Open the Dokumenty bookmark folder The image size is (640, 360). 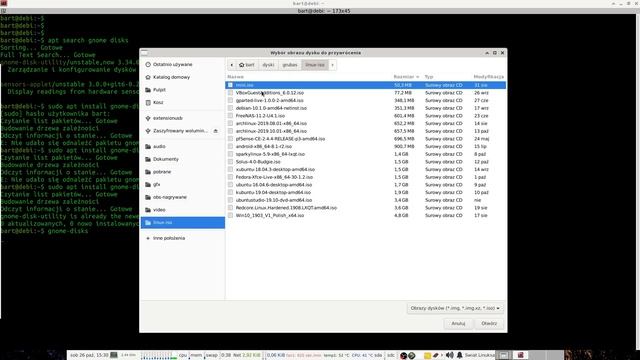(182, 159)
